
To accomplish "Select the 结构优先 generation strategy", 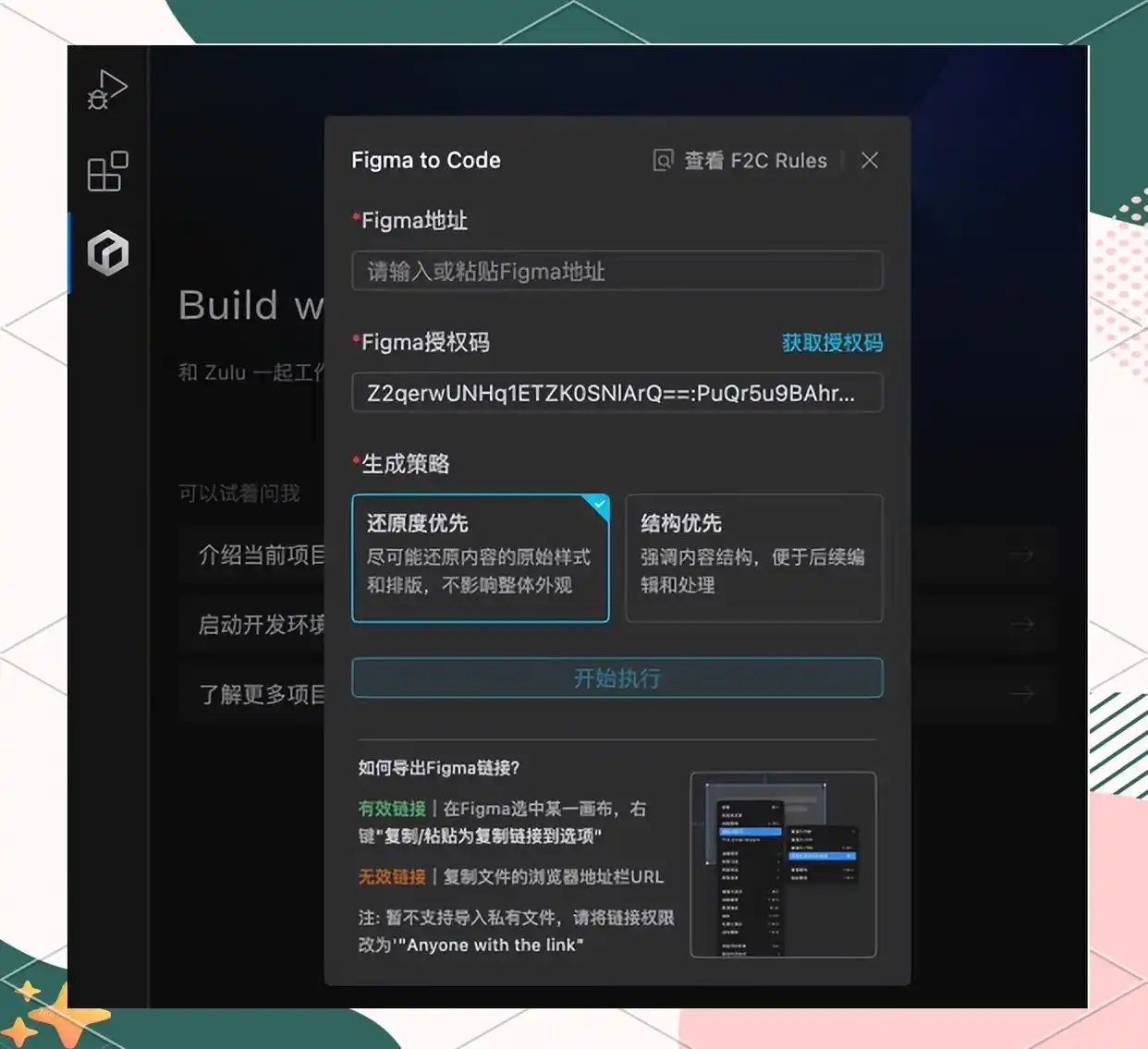I will (x=754, y=557).
